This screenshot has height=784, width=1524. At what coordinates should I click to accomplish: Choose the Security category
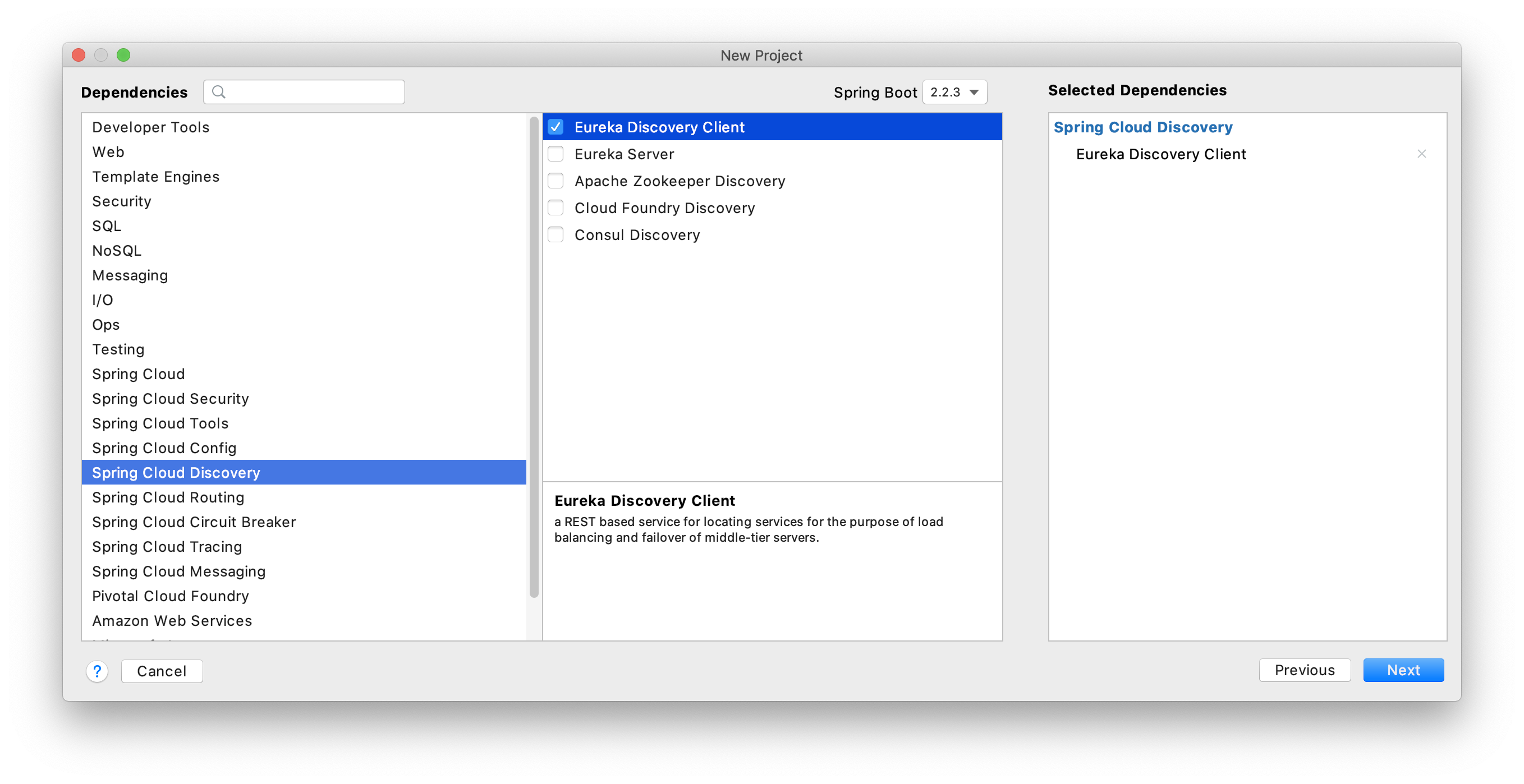coord(304,202)
